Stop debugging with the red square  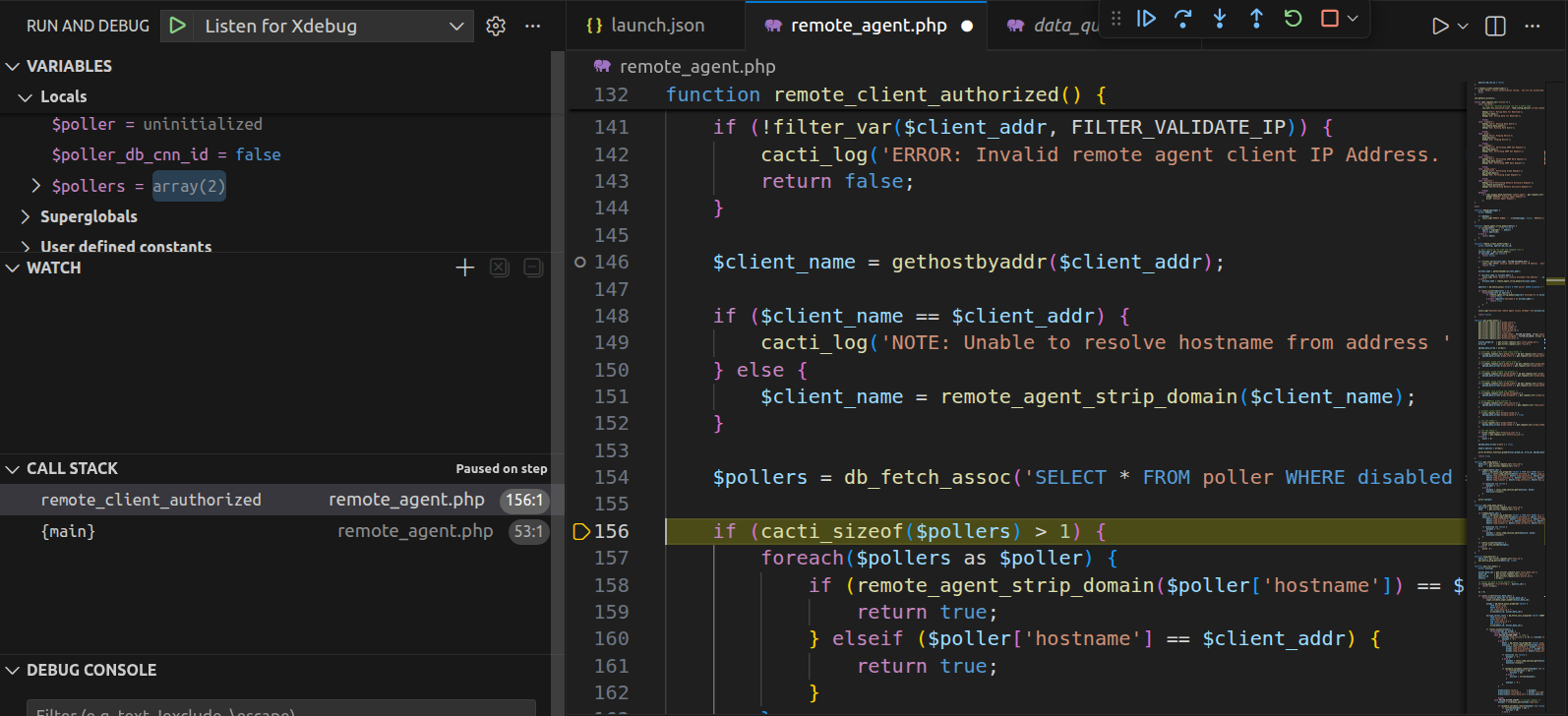tap(1329, 19)
